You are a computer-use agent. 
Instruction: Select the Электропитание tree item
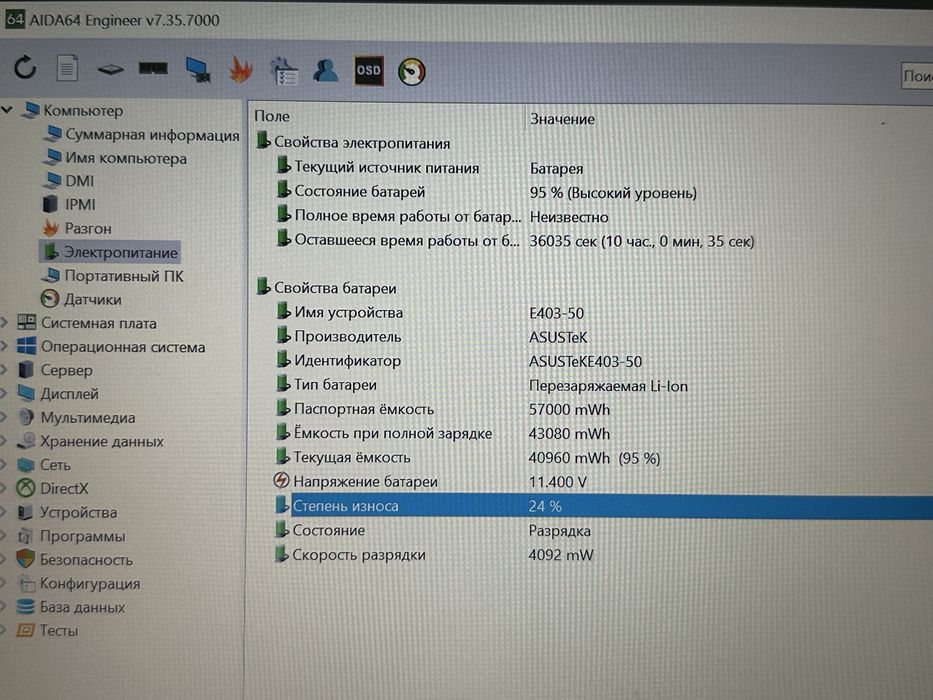tap(110, 252)
